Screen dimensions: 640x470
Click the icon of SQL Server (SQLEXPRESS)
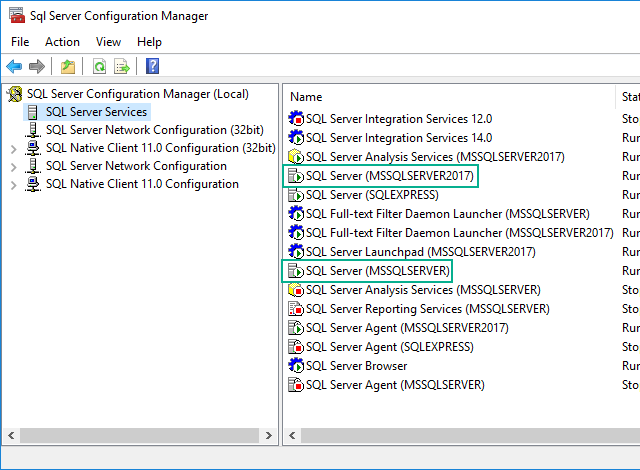296,195
